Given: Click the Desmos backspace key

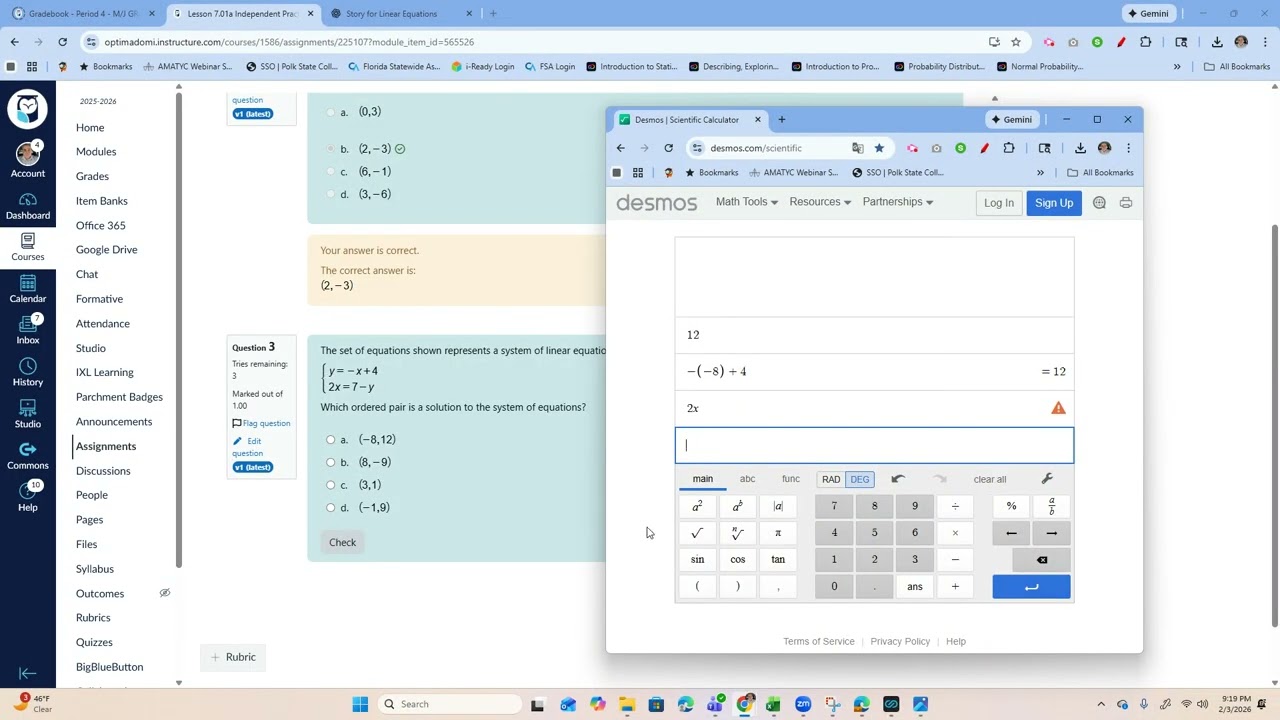Looking at the screenshot, I should click(x=1042, y=560).
